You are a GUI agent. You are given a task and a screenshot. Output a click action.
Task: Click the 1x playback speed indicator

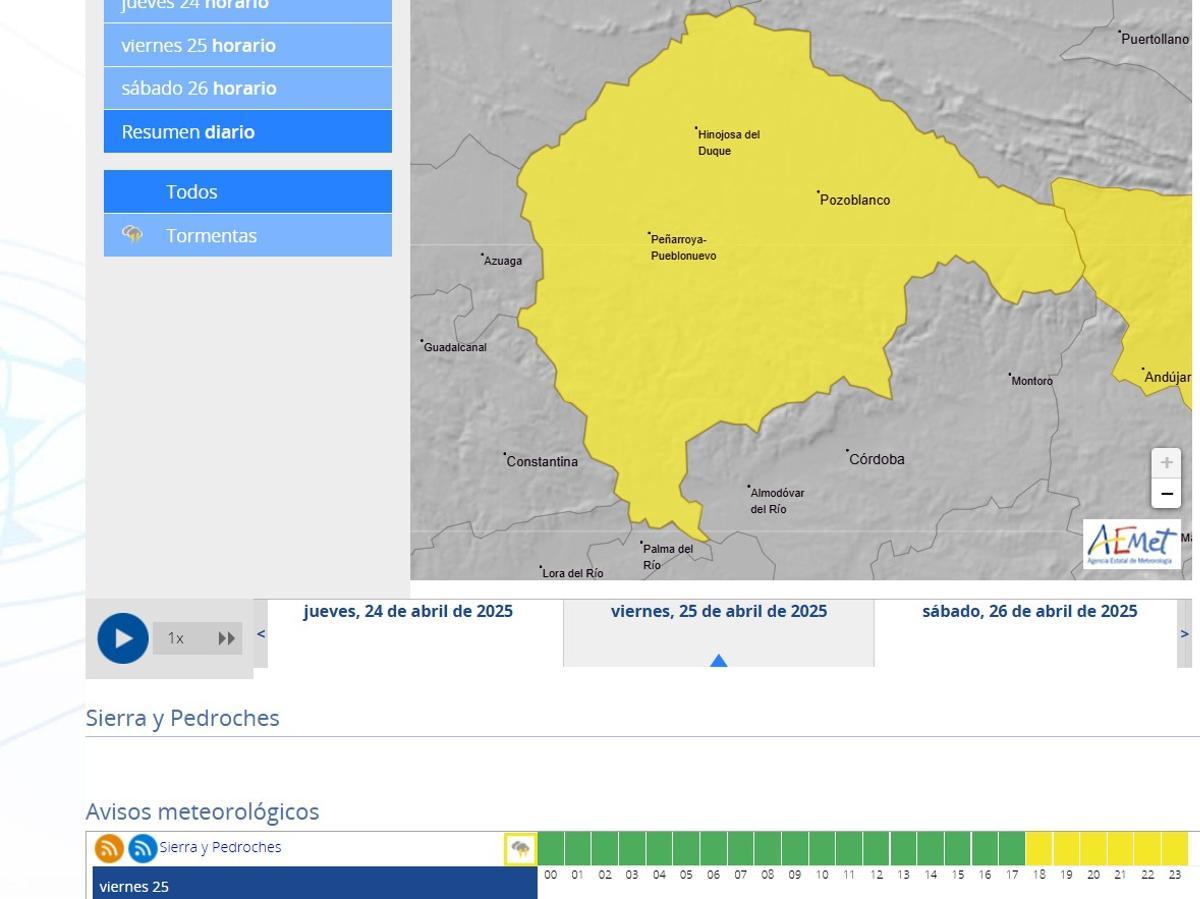tap(176, 638)
